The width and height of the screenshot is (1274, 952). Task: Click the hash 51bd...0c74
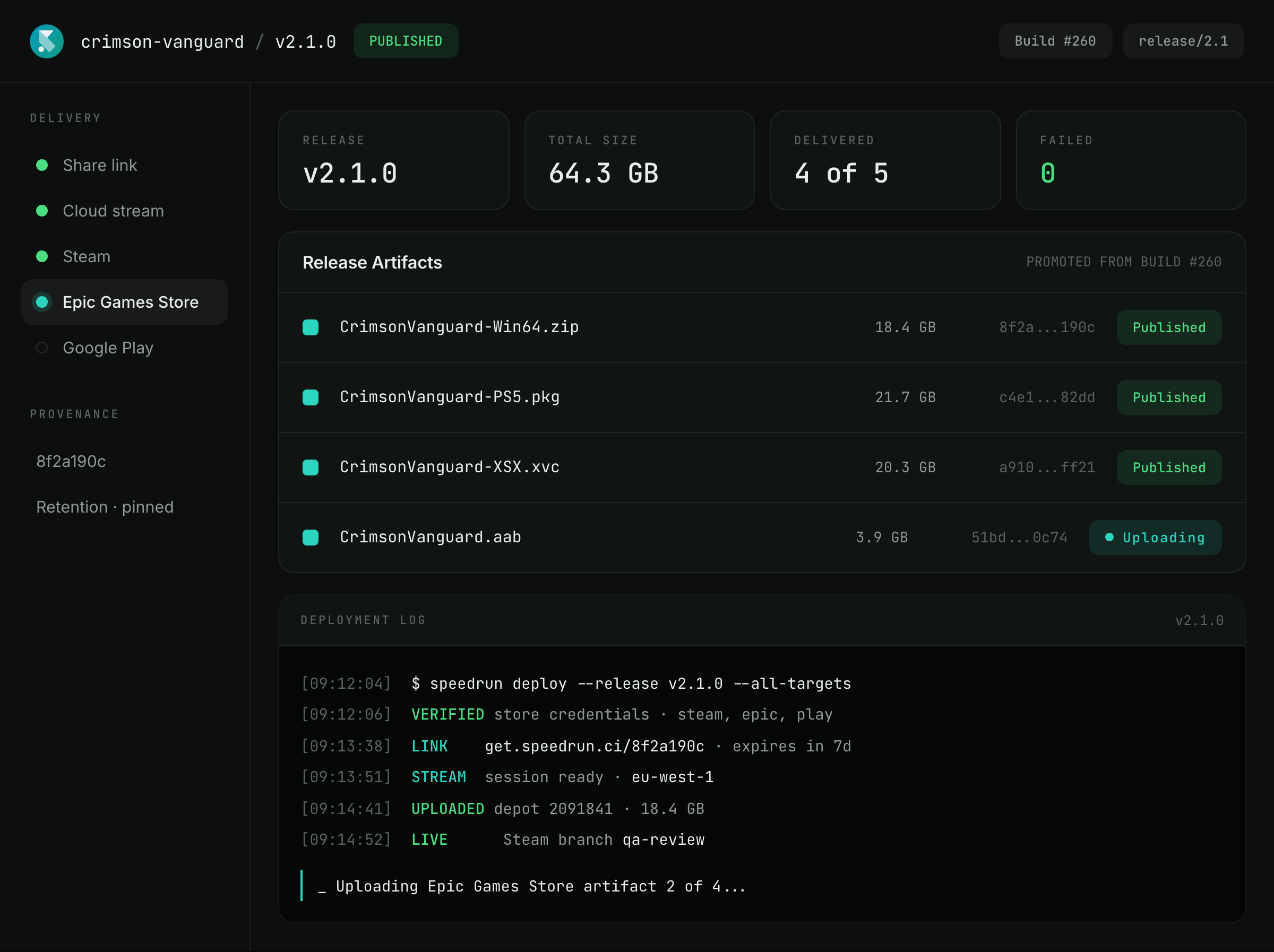click(x=1019, y=538)
